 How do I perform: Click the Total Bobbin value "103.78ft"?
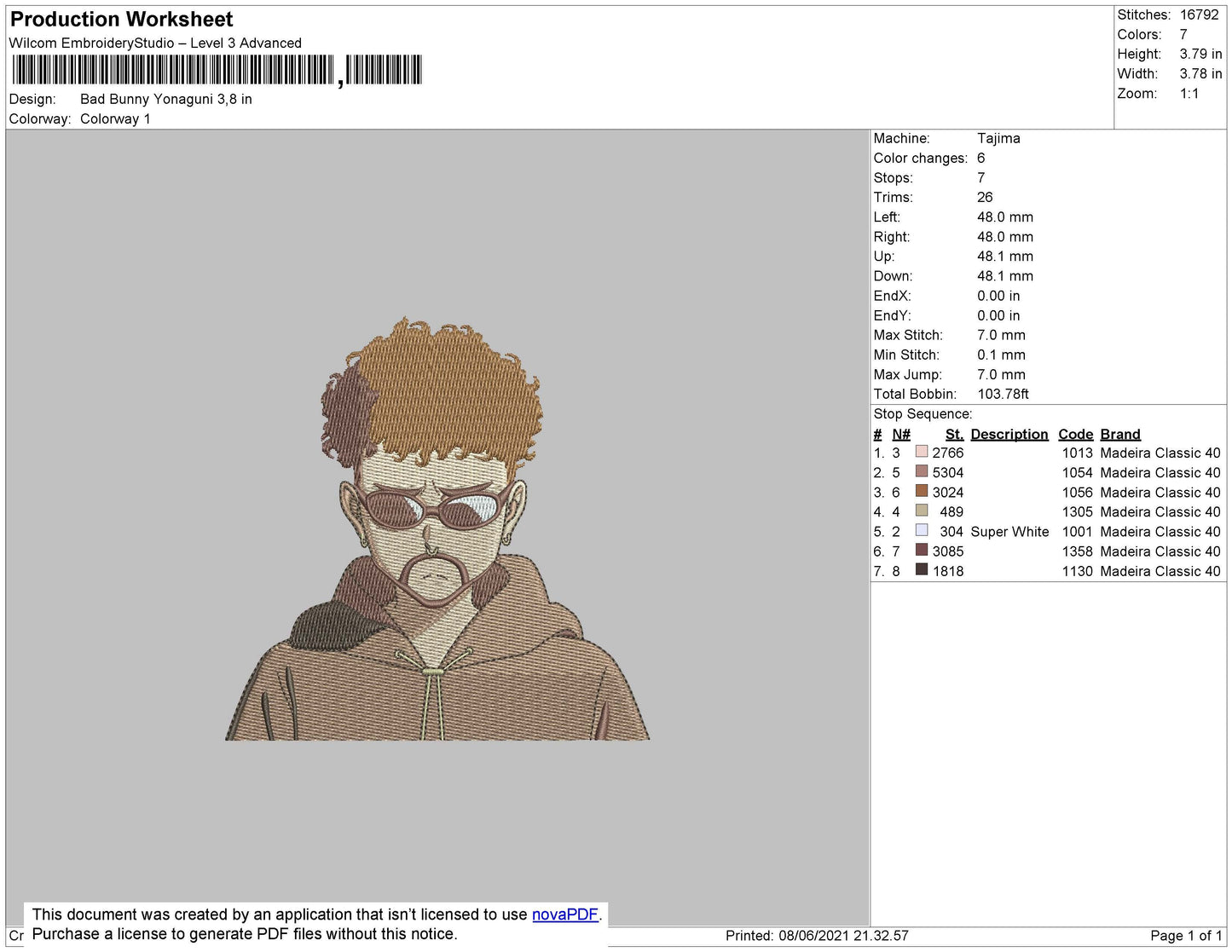click(x=1004, y=394)
